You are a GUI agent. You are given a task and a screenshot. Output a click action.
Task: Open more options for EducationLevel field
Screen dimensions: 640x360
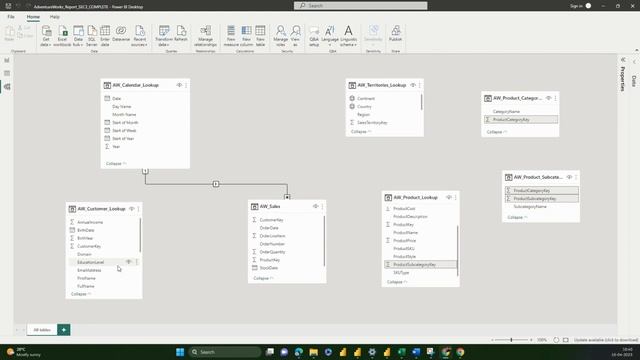point(137,262)
